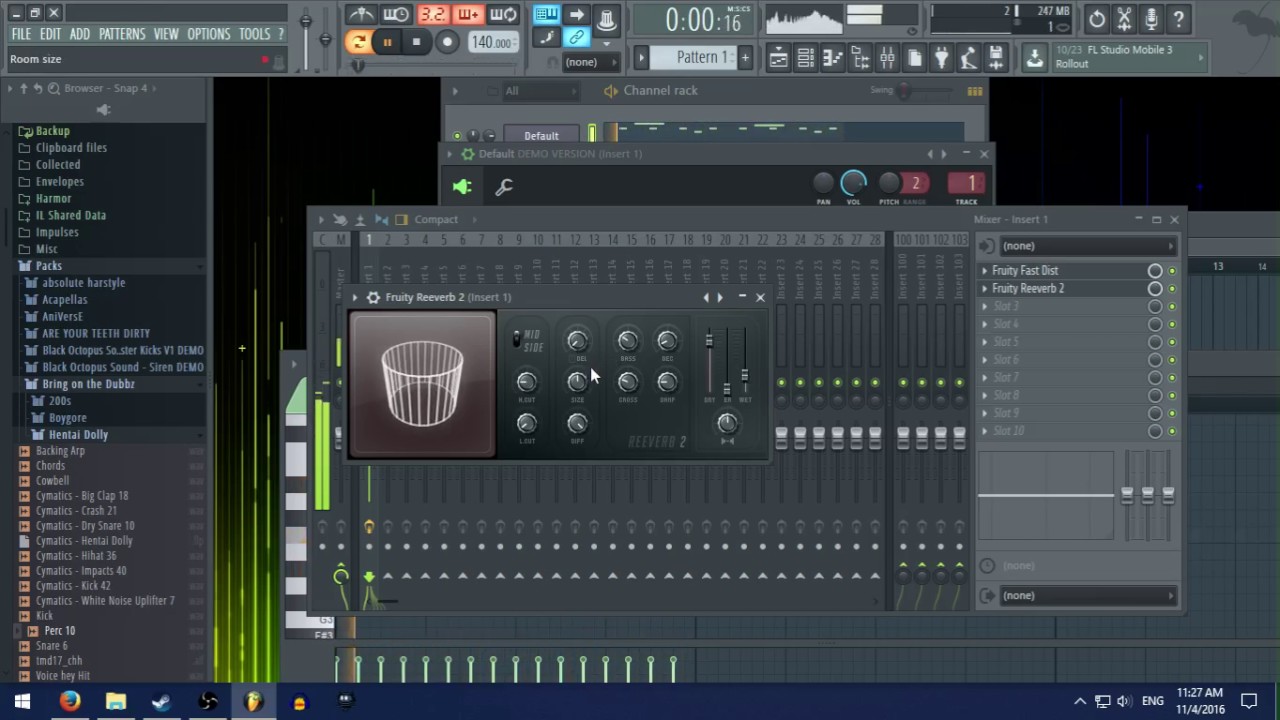The image size is (1280, 720).
Task: Open the Playlist view from the toolbar
Action: coord(778,59)
